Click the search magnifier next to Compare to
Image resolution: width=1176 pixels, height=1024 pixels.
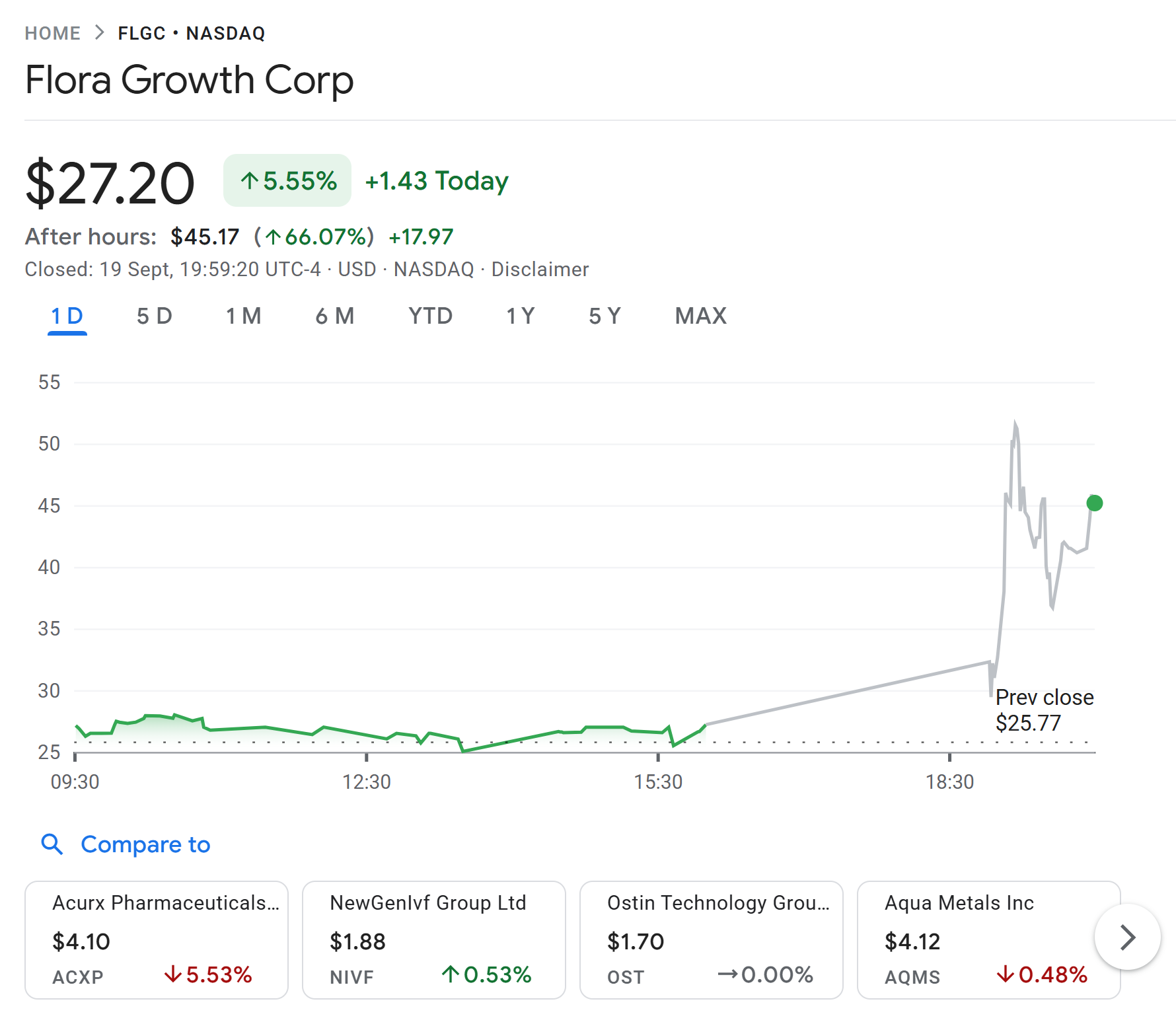tap(52, 844)
